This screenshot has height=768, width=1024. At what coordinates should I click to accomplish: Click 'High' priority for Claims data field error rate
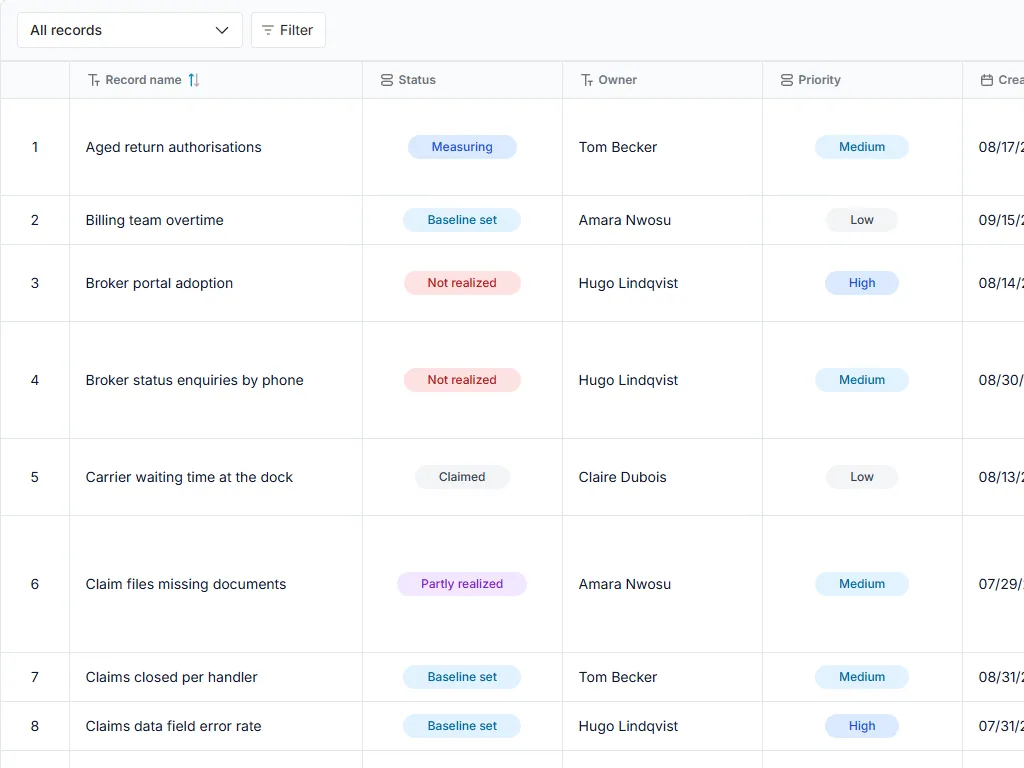[x=862, y=726]
